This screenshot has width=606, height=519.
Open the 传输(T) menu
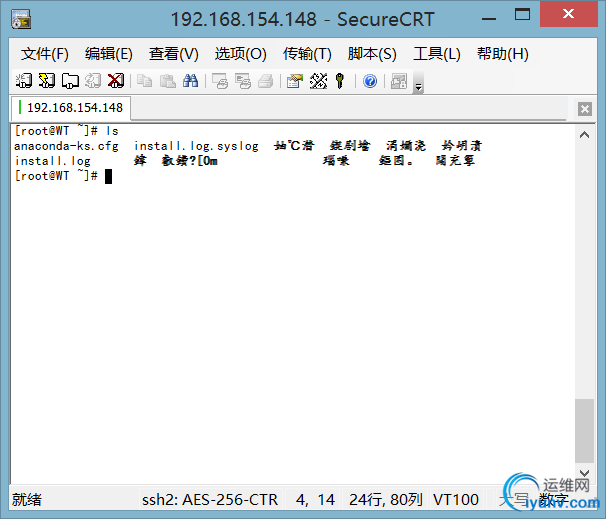307,54
